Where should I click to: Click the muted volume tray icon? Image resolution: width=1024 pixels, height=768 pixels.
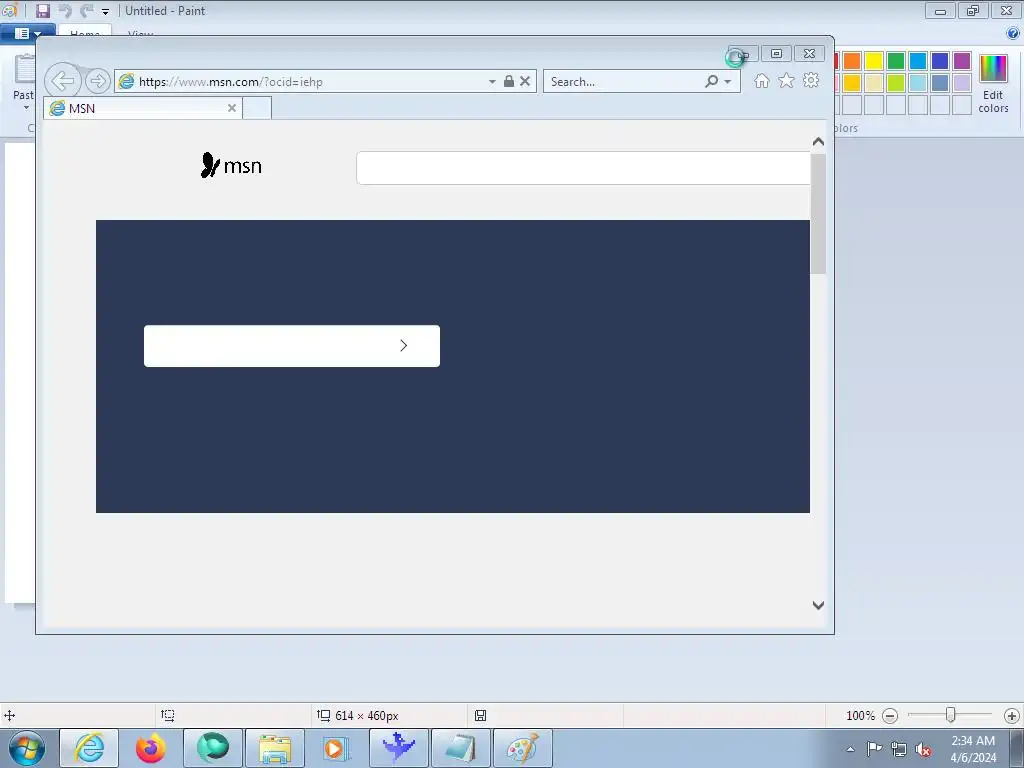click(x=923, y=749)
